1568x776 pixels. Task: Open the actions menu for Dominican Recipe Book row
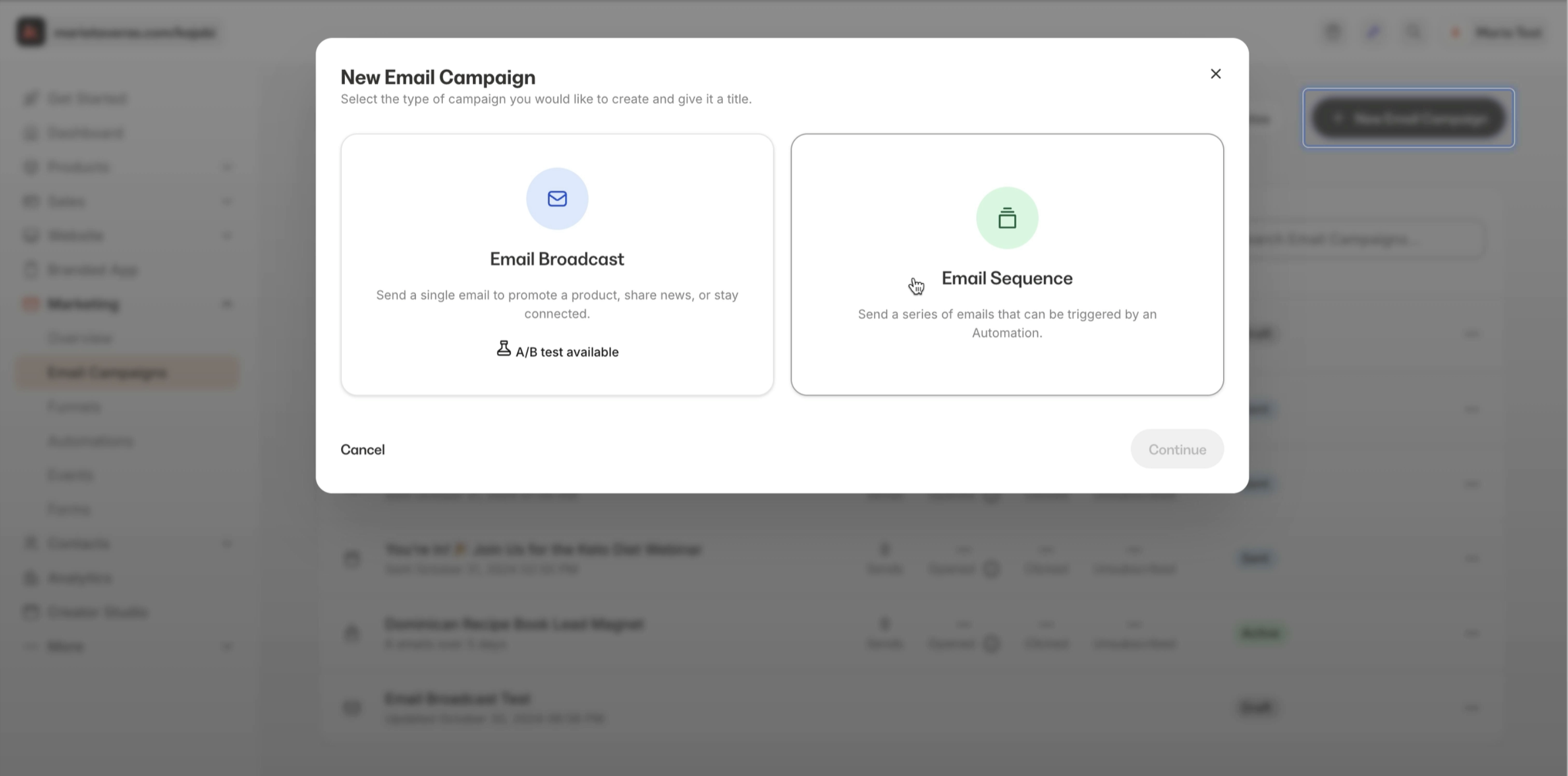1472,633
